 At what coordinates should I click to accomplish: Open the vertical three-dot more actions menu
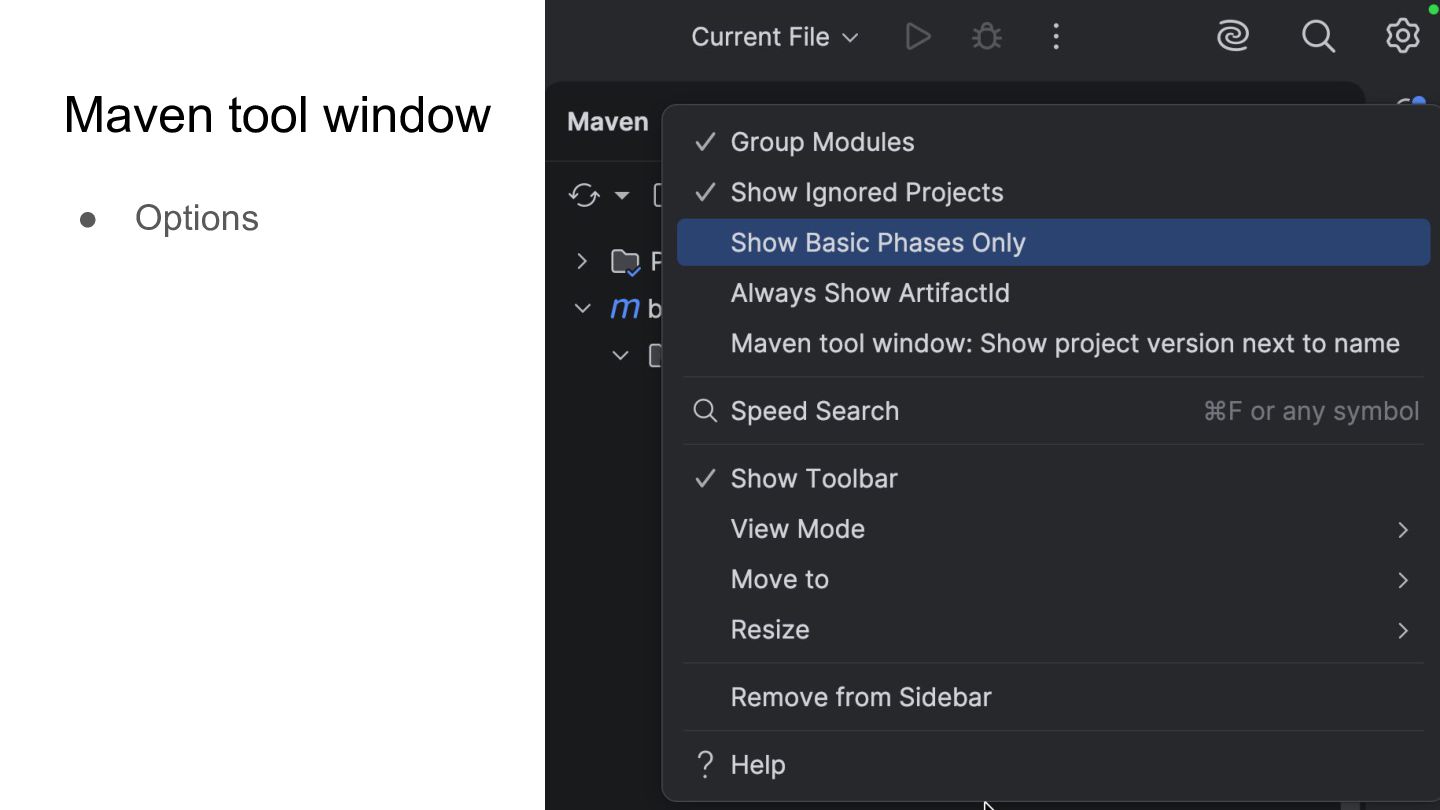(1056, 37)
